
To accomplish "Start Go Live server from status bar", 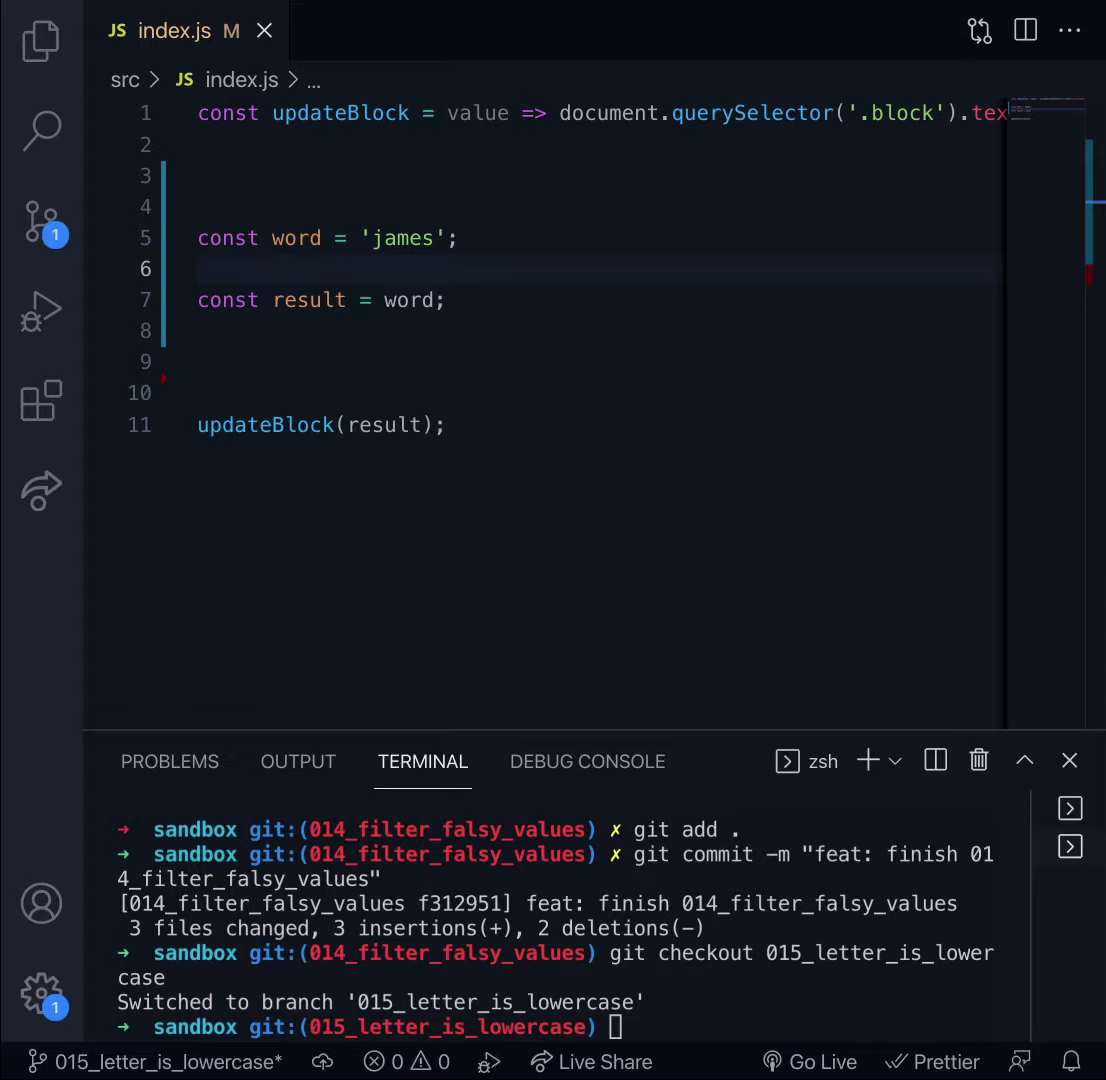I will [x=810, y=1062].
